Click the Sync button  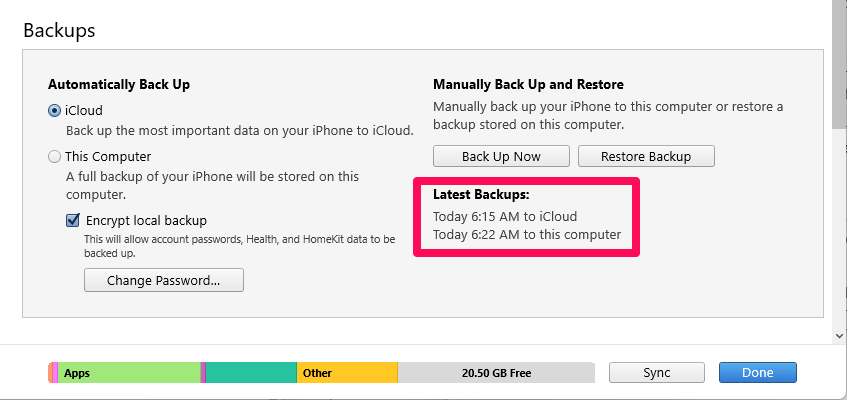657,372
